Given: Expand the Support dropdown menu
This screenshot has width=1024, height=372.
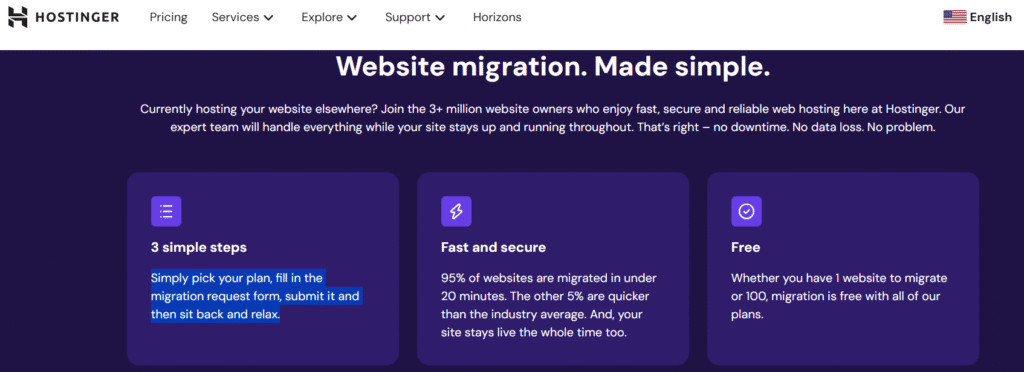Looking at the screenshot, I should coord(415,18).
